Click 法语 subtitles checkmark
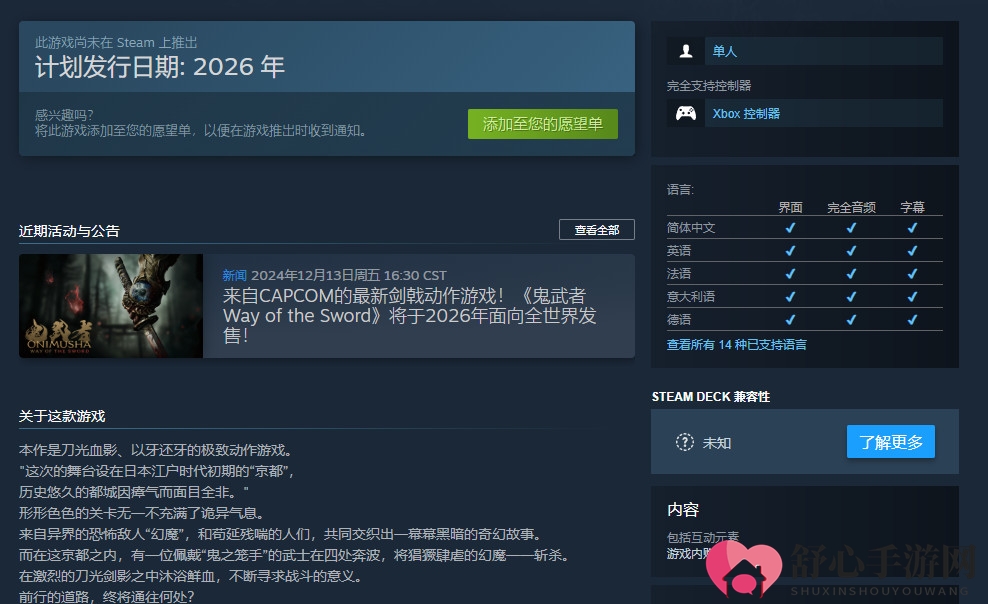The width and height of the screenshot is (988, 604). click(912, 274)
